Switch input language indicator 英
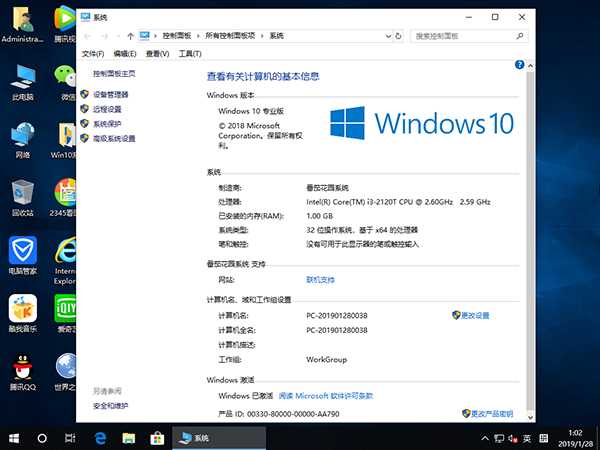Screen dimensions: 600x450 [x=527, y=438]
